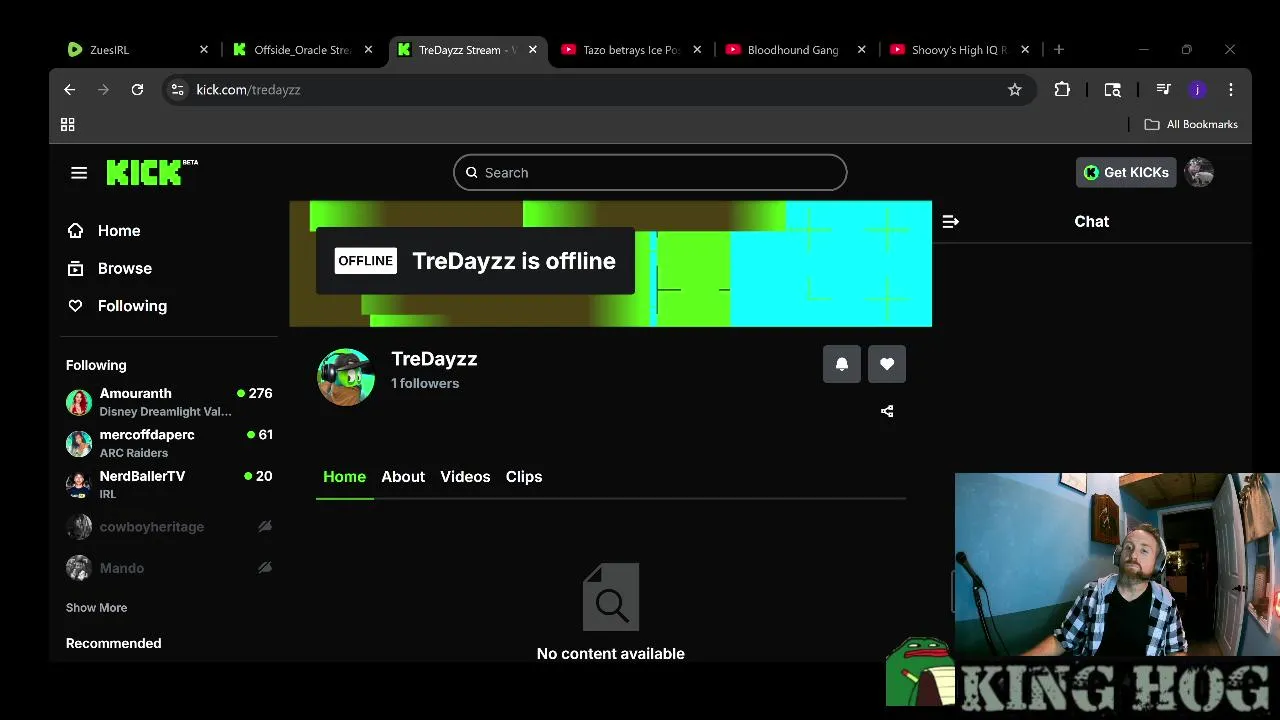Switch to the About tab
Viewport: 1280px width, 720px height.
click(x=403, y=477)
